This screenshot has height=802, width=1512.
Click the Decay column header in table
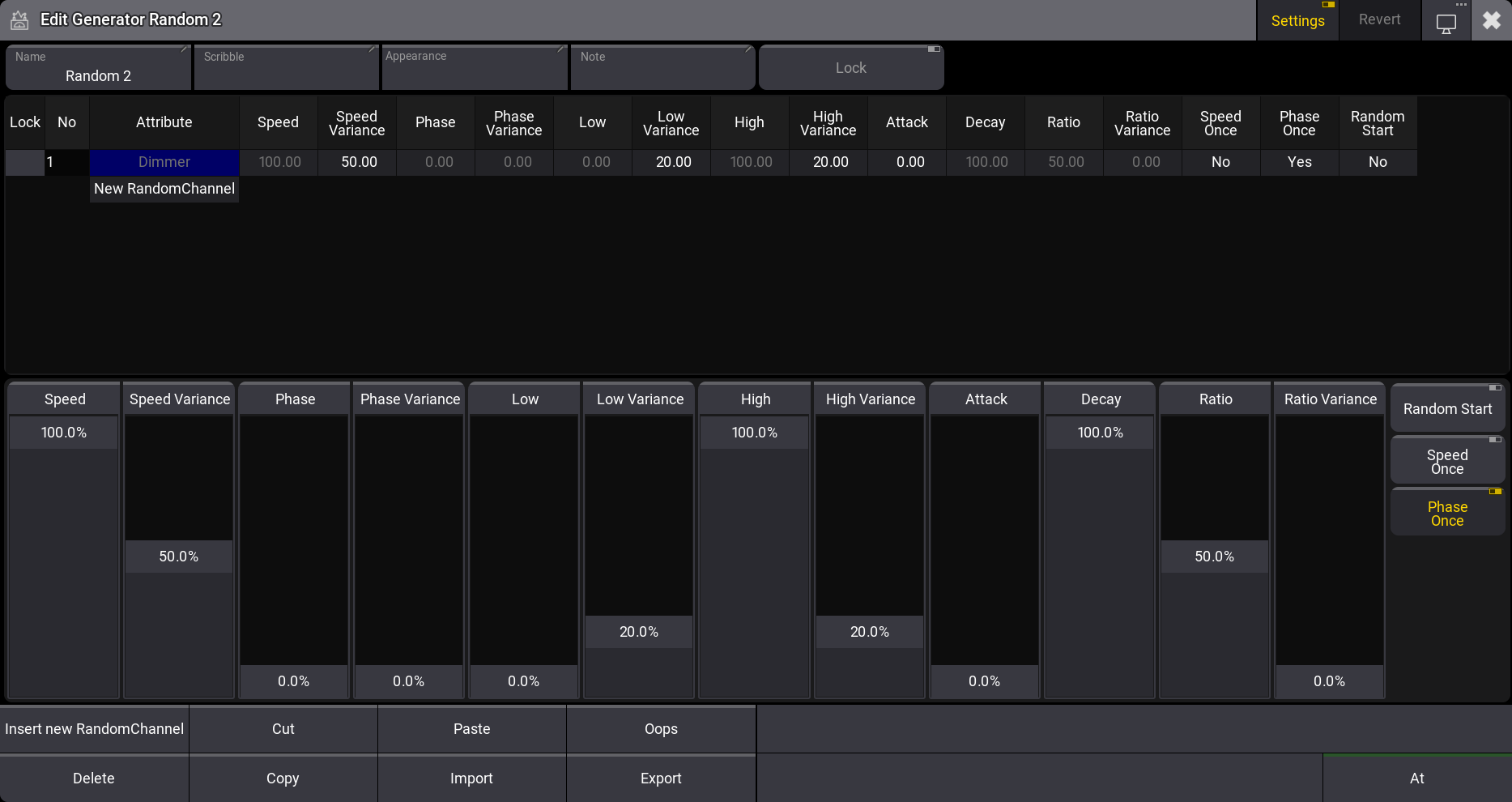pyautogui.click(x=986, y=122)
